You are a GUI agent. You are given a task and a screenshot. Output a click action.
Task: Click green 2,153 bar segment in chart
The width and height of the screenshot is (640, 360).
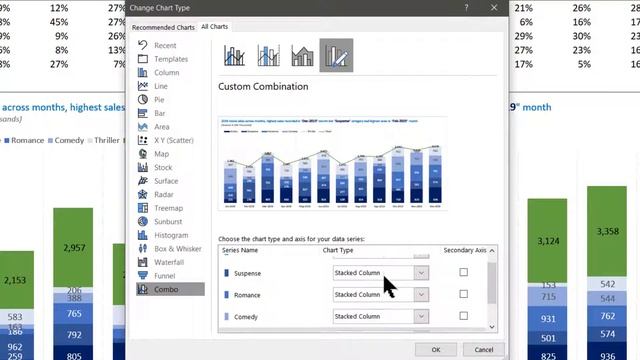coord(16,280)
